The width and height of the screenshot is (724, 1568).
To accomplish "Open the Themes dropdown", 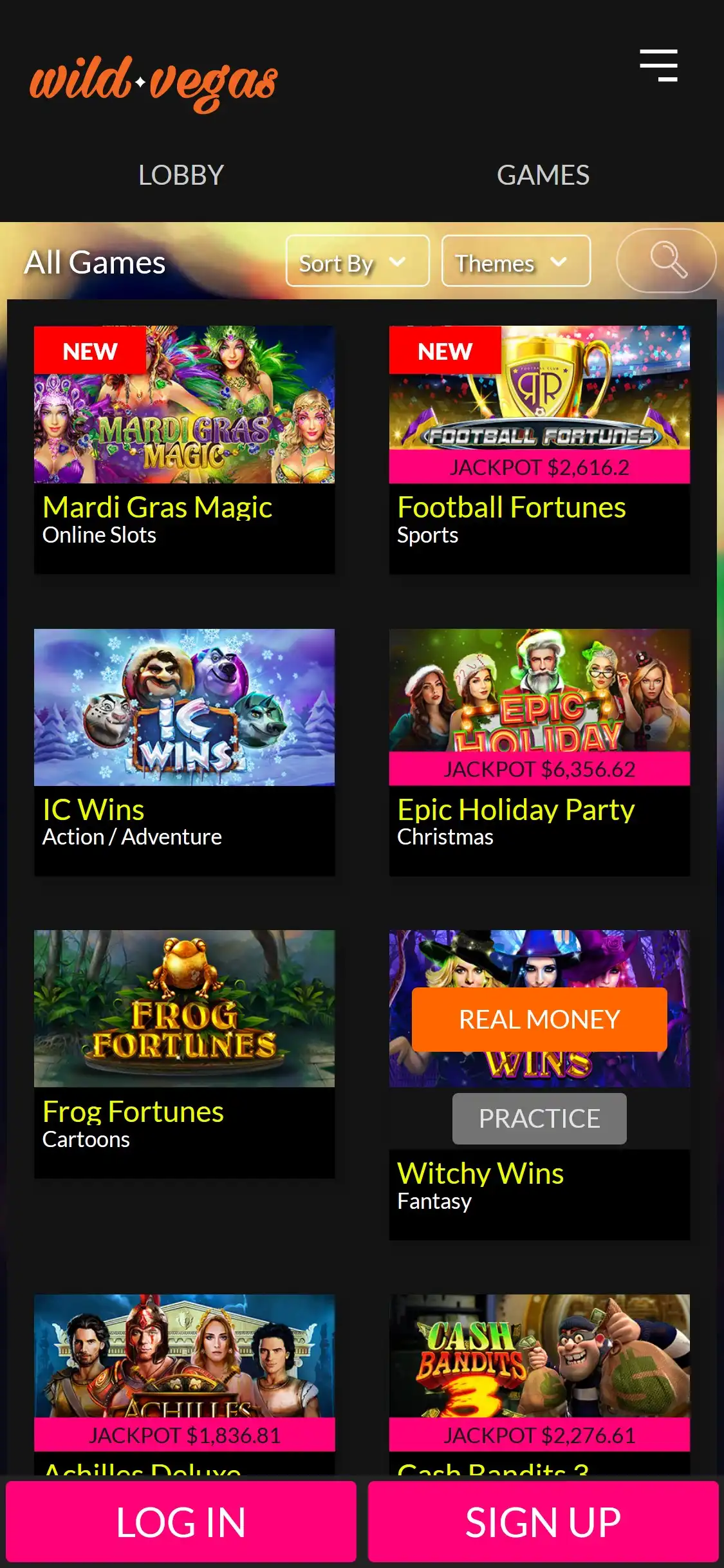I will pos(516,261).
